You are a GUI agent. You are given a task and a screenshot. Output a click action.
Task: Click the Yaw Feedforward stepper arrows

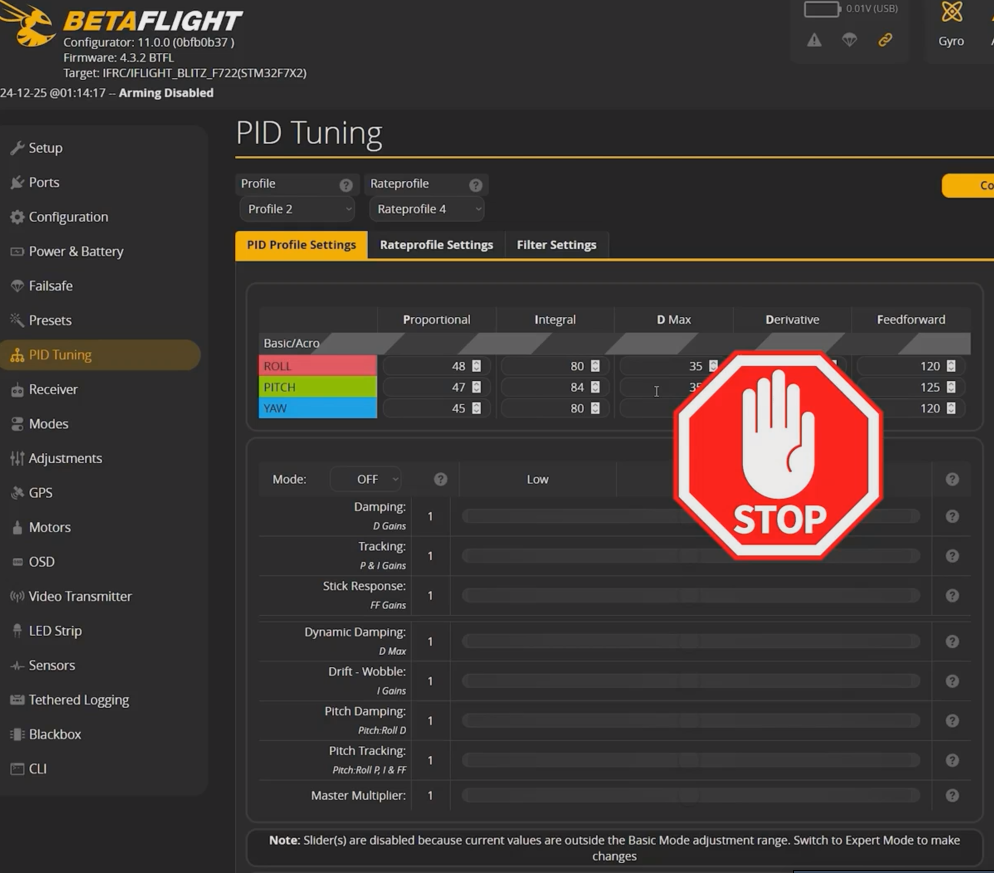click(951, 408)
